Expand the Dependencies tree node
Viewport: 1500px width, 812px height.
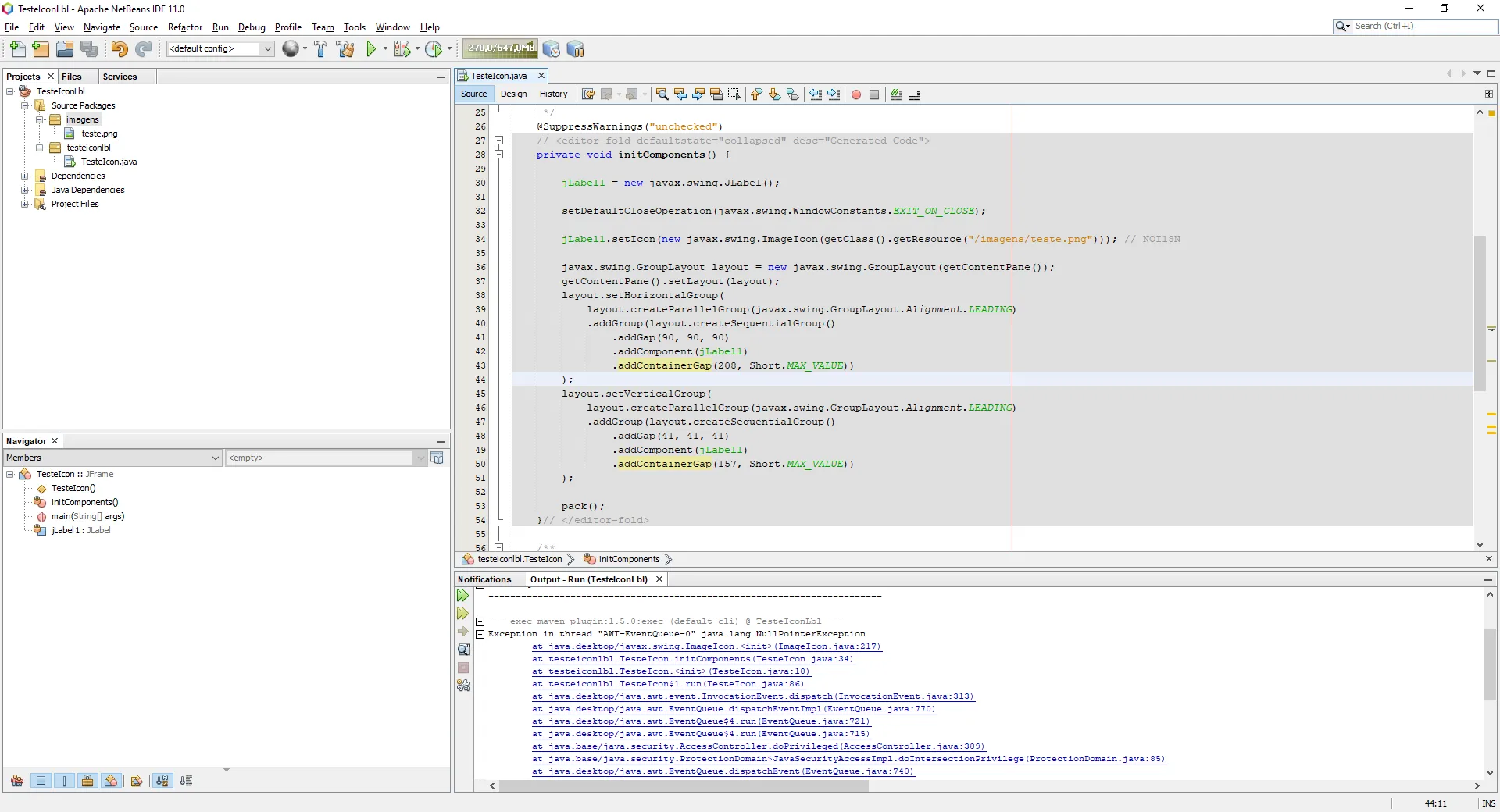[x=25, y=176]
